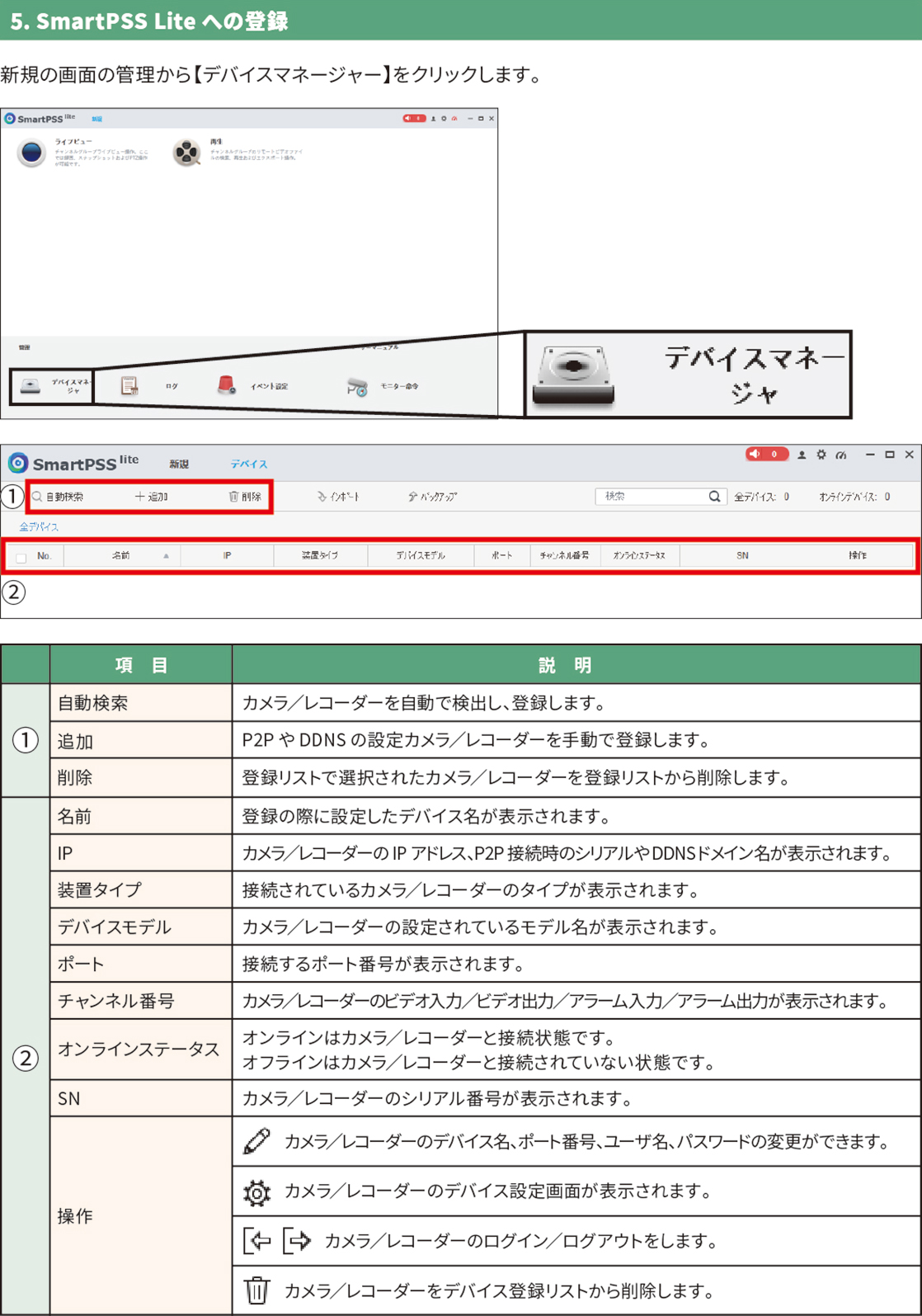Click the バックアップ backup button

433,497
